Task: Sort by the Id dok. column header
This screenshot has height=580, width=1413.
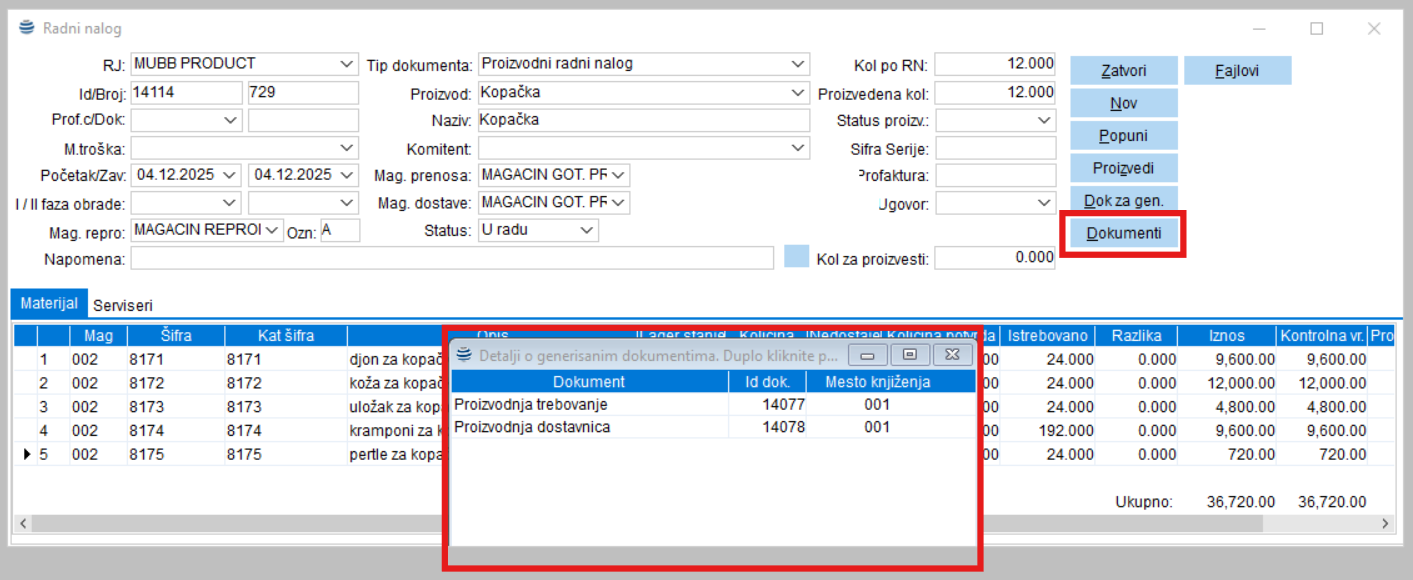Action: point(767,382)
